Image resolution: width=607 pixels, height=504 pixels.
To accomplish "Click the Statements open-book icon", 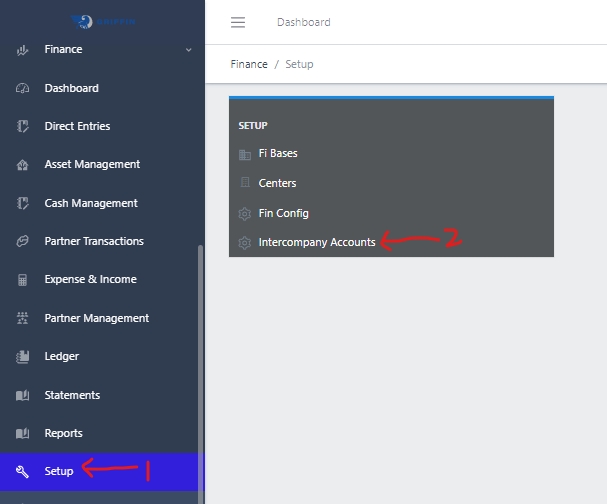I will pos(22,395).
